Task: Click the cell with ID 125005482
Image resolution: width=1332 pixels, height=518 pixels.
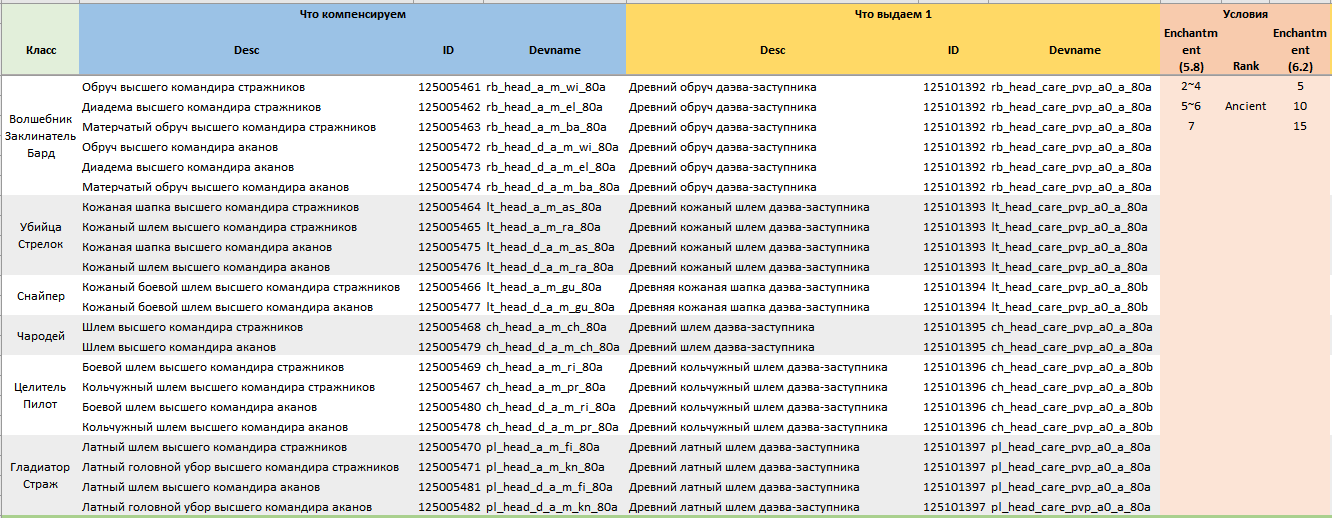Action: (x=448, y=507)
